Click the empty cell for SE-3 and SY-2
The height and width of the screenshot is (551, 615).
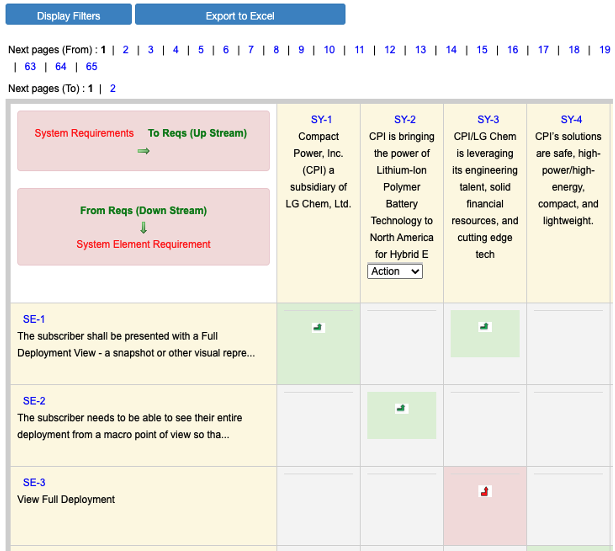click(402, 506)
